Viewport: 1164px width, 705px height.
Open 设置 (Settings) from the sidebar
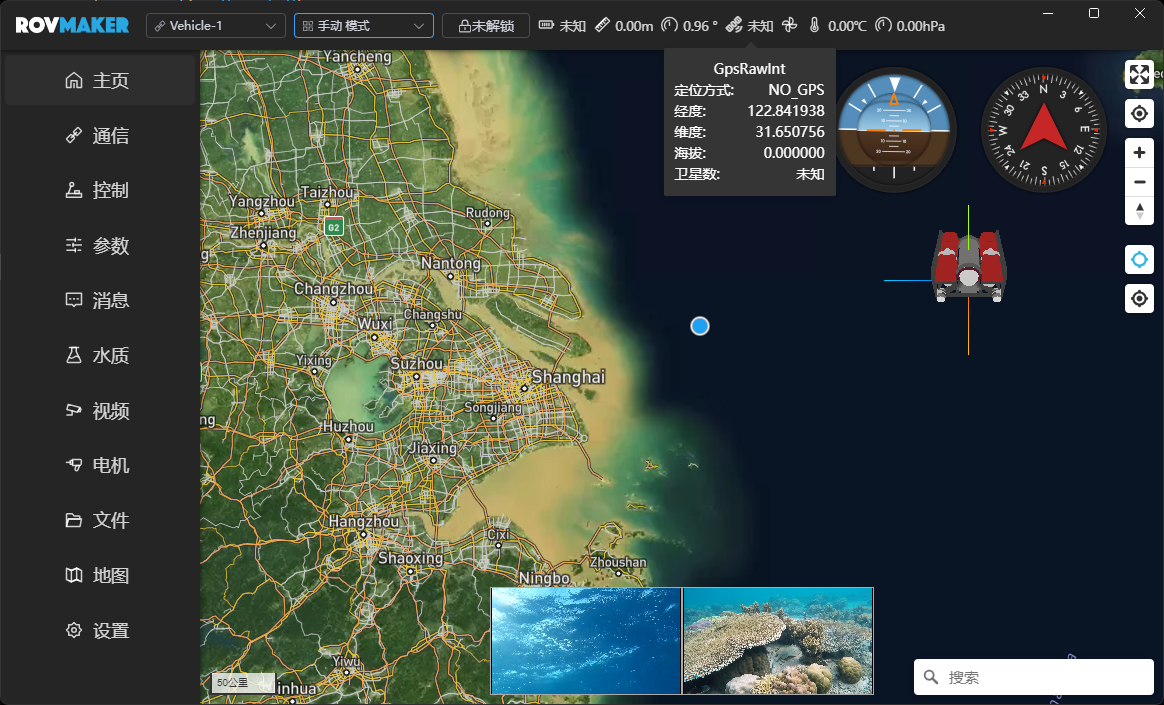98,631
